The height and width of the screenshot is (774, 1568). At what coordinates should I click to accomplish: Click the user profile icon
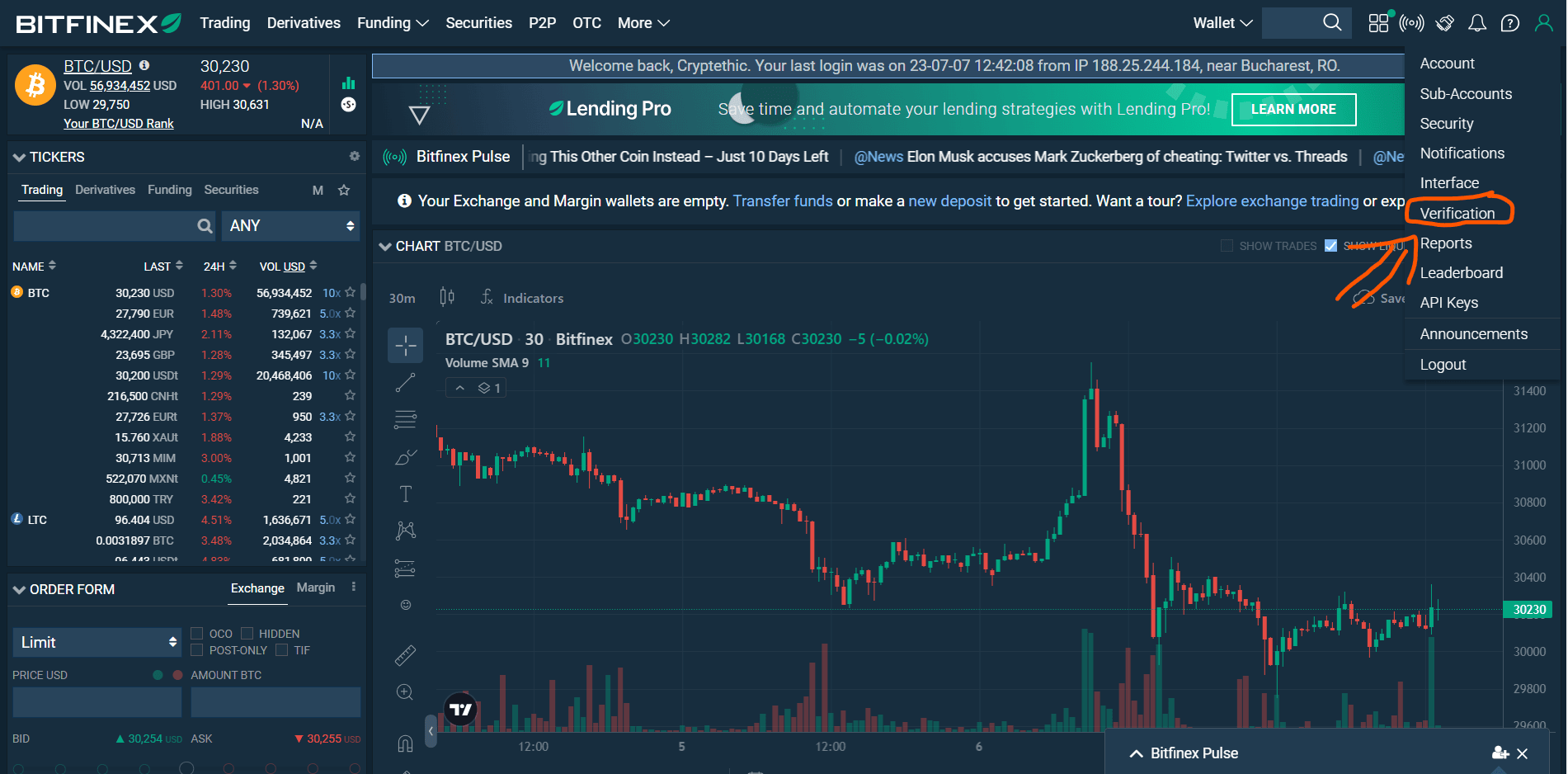(x=1543, y=23)
